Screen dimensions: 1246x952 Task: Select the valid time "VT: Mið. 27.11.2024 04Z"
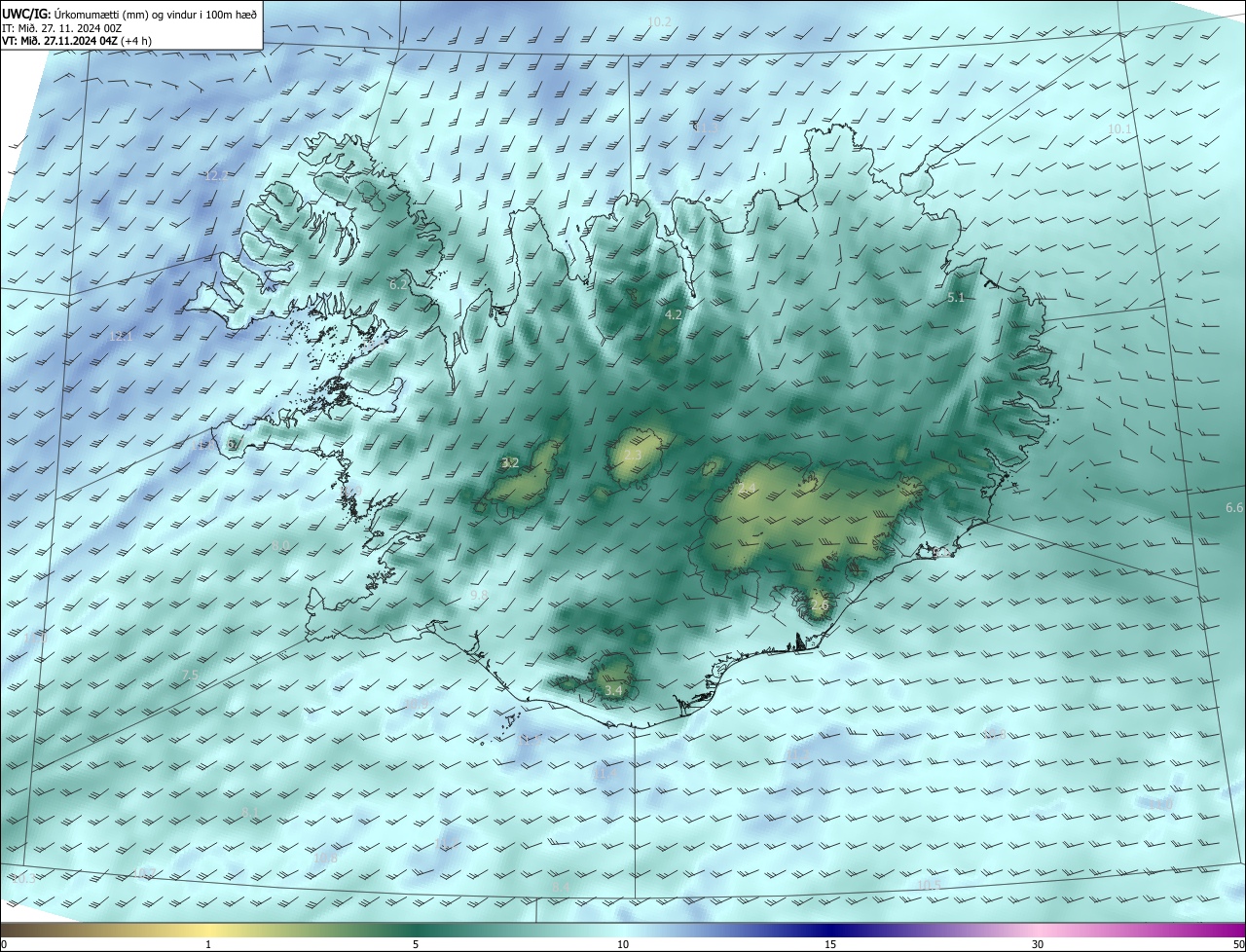coord(59,41)
